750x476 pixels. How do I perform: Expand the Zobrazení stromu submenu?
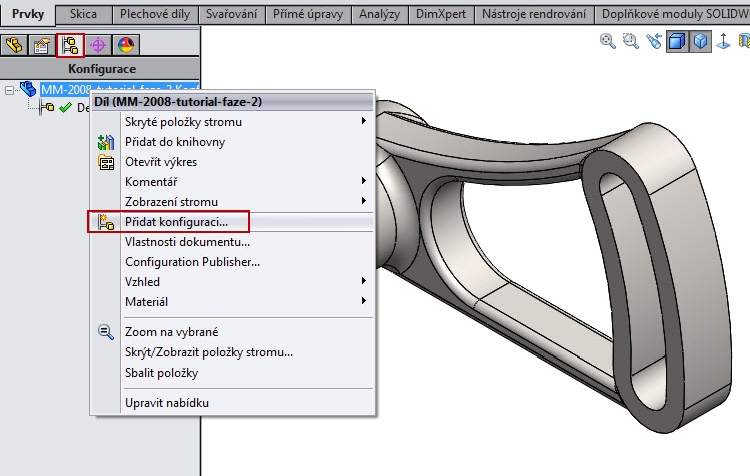point(364,201)
